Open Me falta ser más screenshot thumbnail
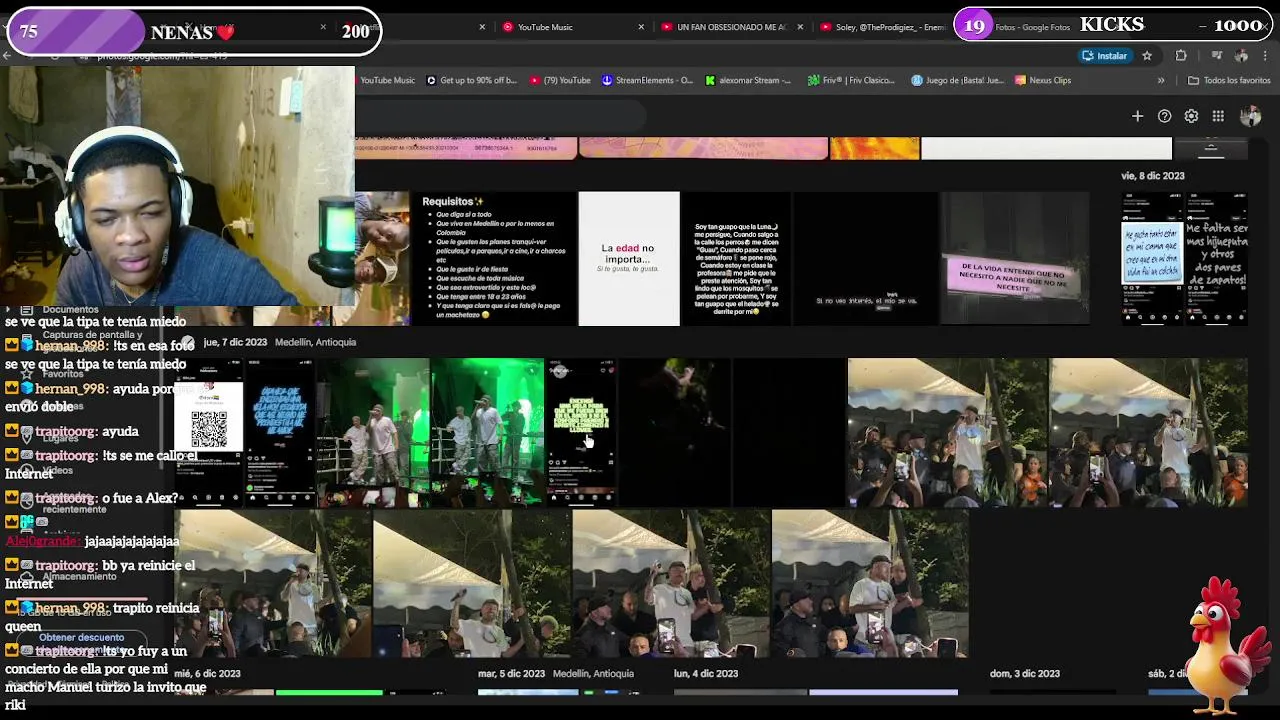Screen dimensions: 1280x720 [x=1216, y=259]
